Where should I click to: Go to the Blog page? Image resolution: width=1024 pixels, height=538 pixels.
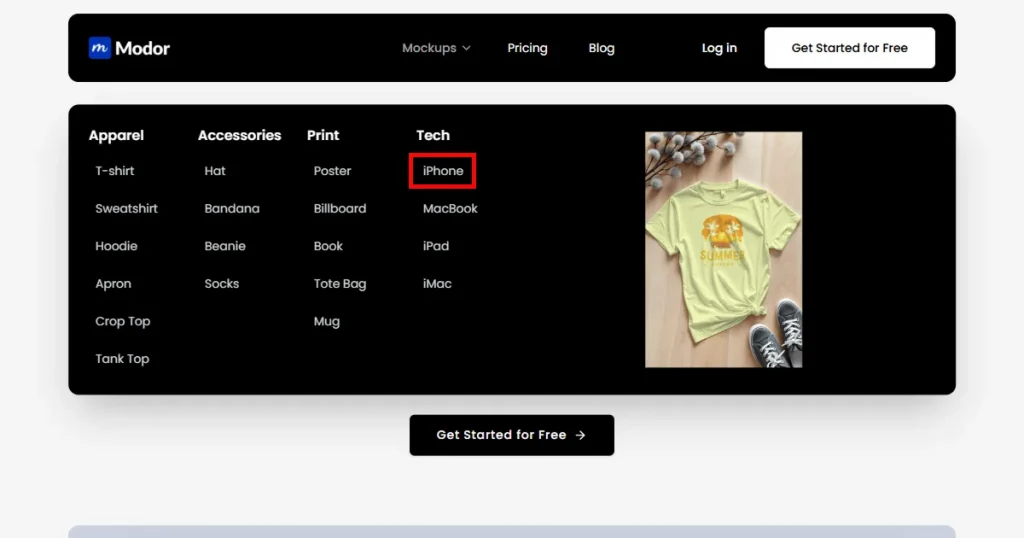click(x=601, y=48)
